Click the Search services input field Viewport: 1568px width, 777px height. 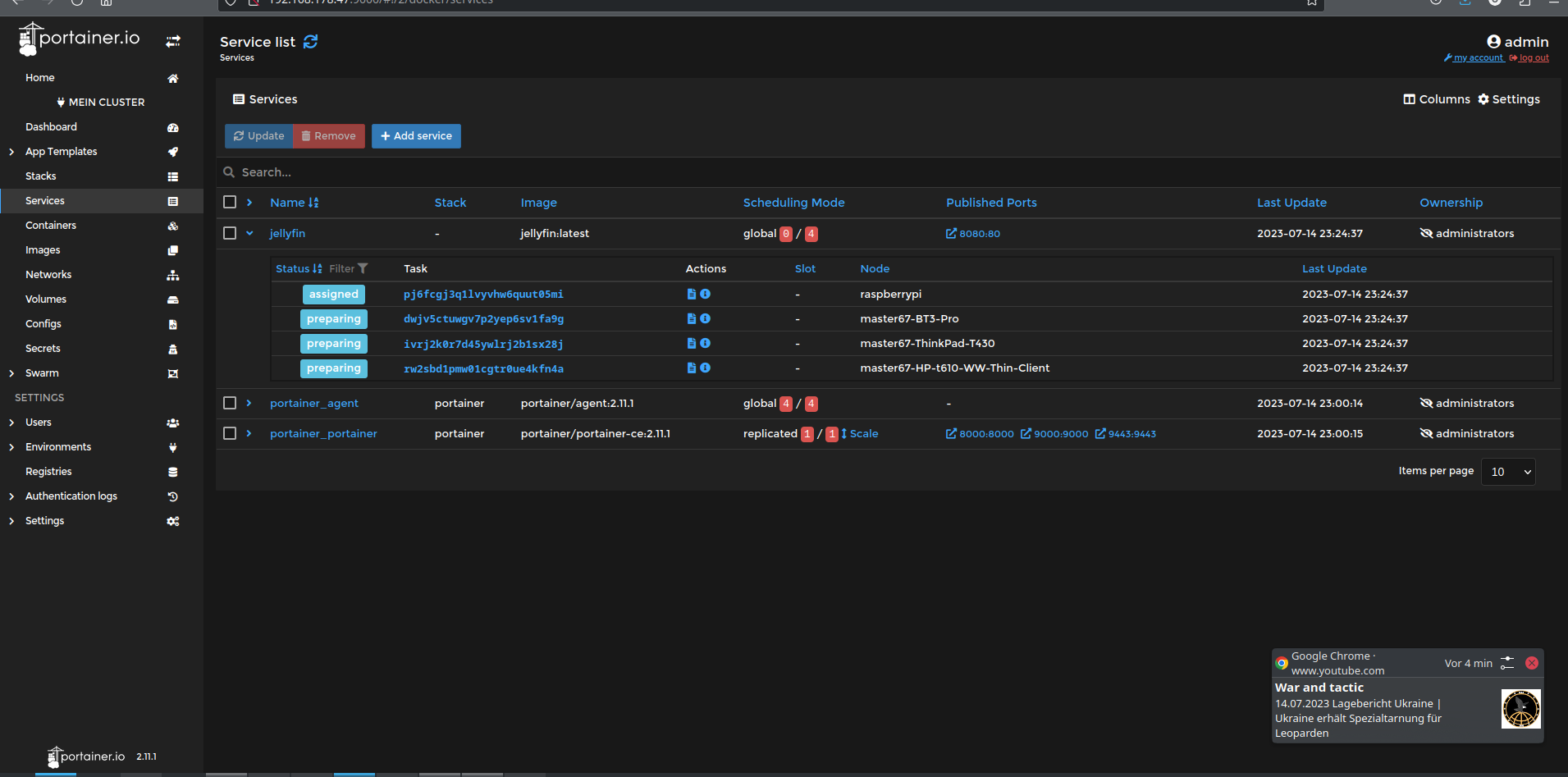click(889, 172)
